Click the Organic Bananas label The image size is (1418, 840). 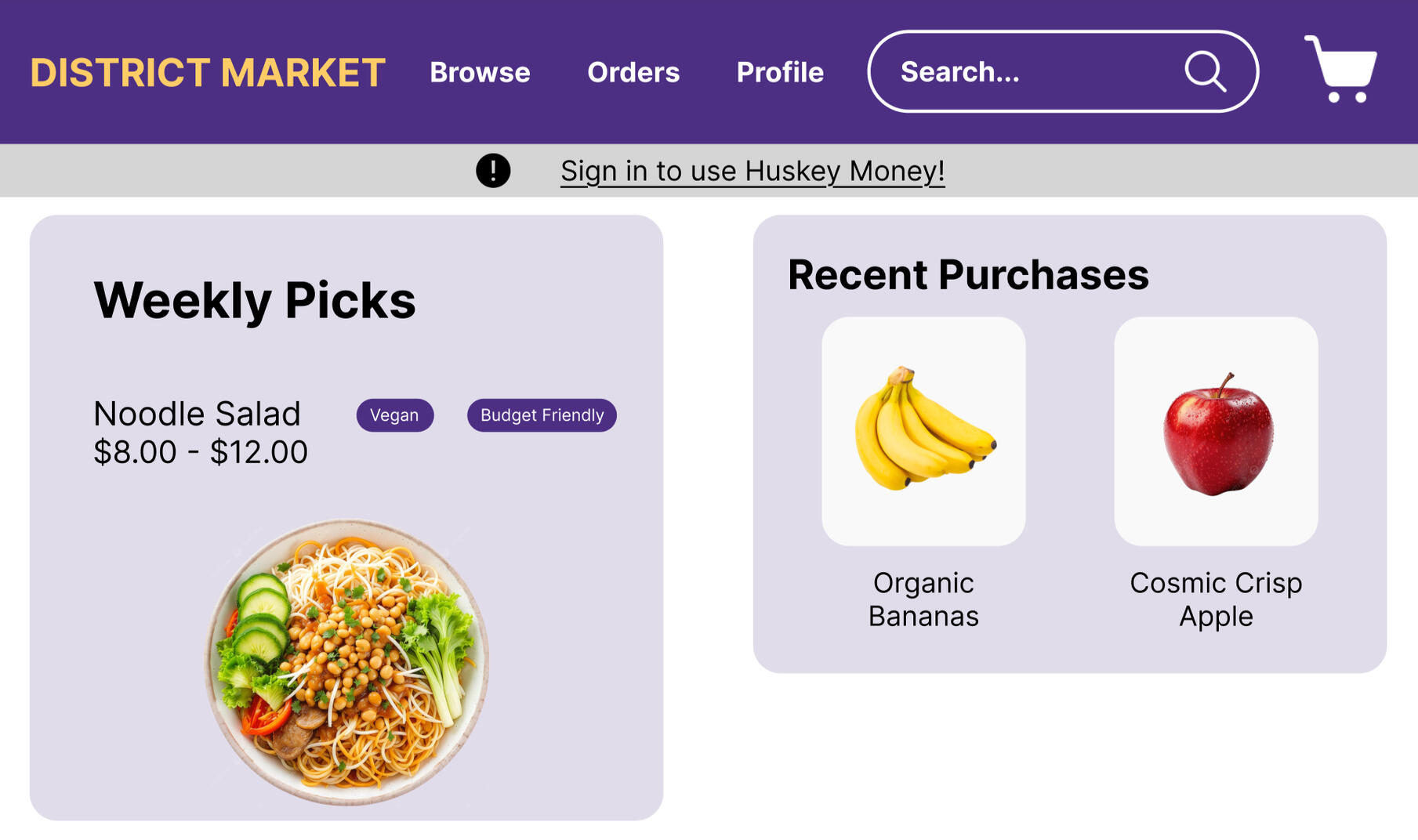[923, 599]
